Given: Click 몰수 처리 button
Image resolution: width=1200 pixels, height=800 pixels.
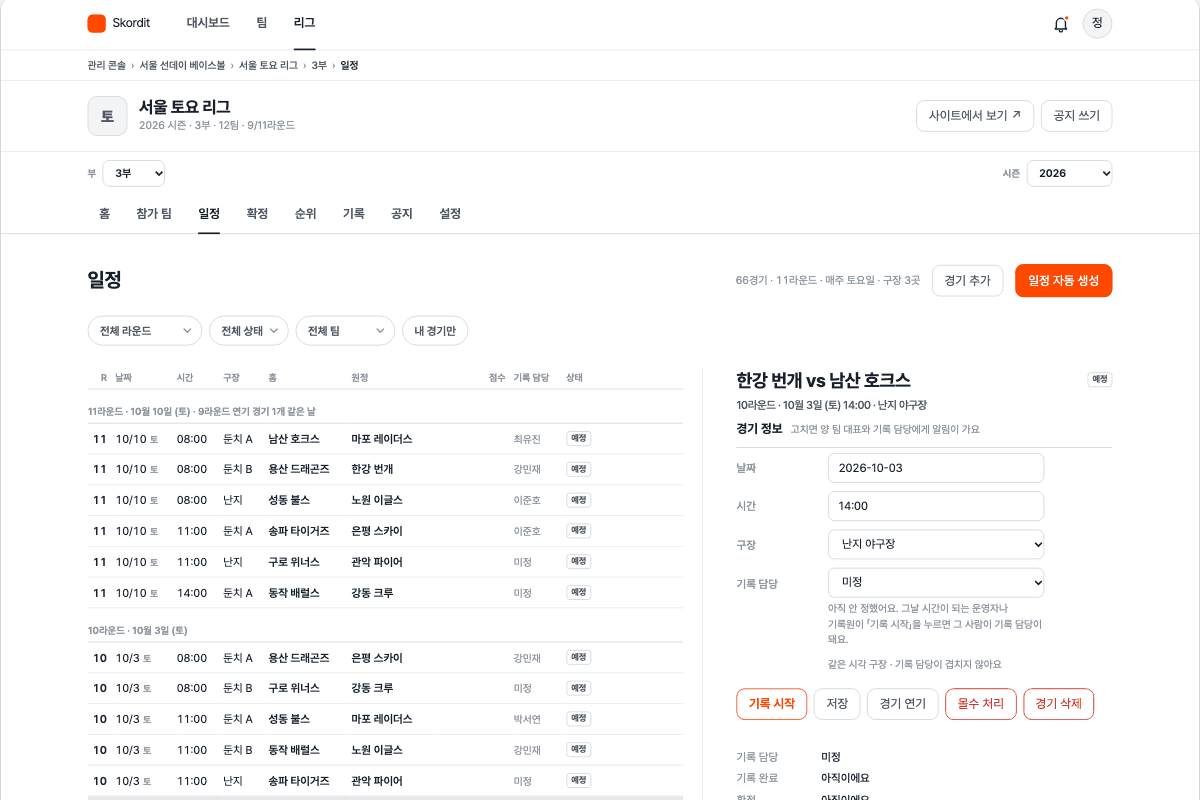Looking at the screenshot, I should point(981,704).
